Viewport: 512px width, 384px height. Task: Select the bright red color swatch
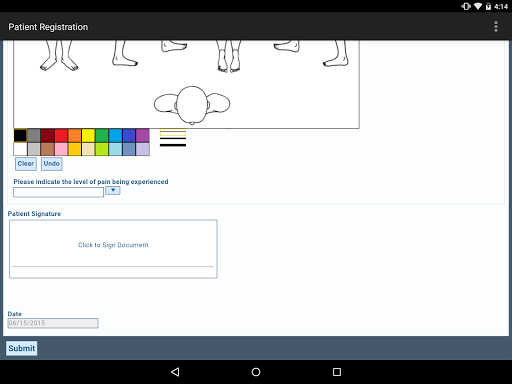pos(61,136)
